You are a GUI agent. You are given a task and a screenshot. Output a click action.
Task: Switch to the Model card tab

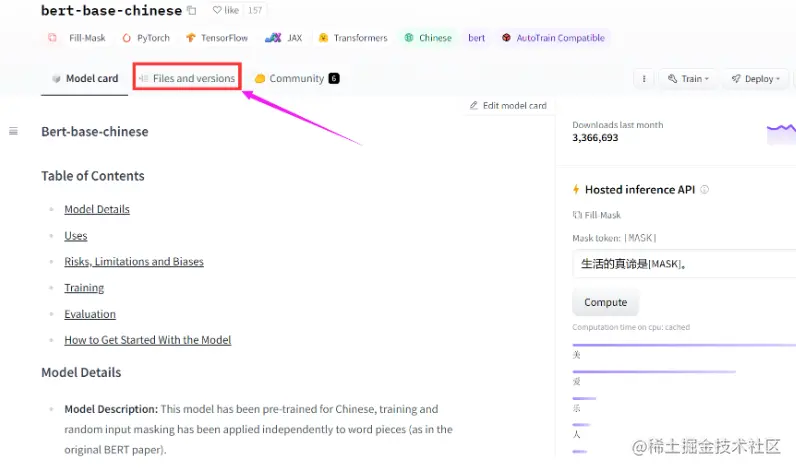pos(85,78)
